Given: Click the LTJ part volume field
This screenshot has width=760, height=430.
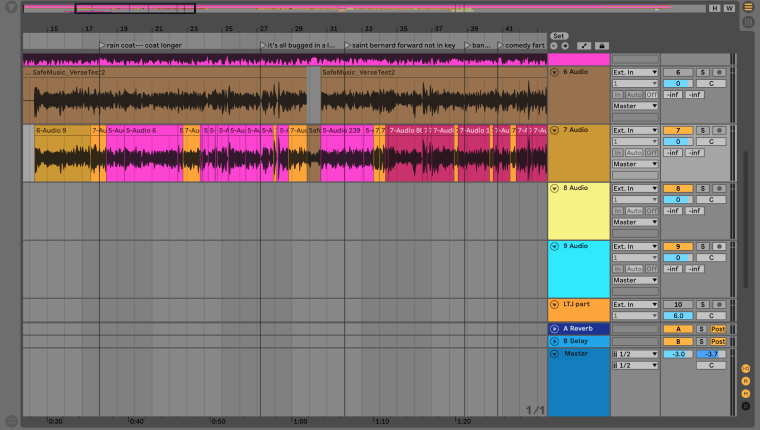Looking at the screenshot, I should (677, 316).
